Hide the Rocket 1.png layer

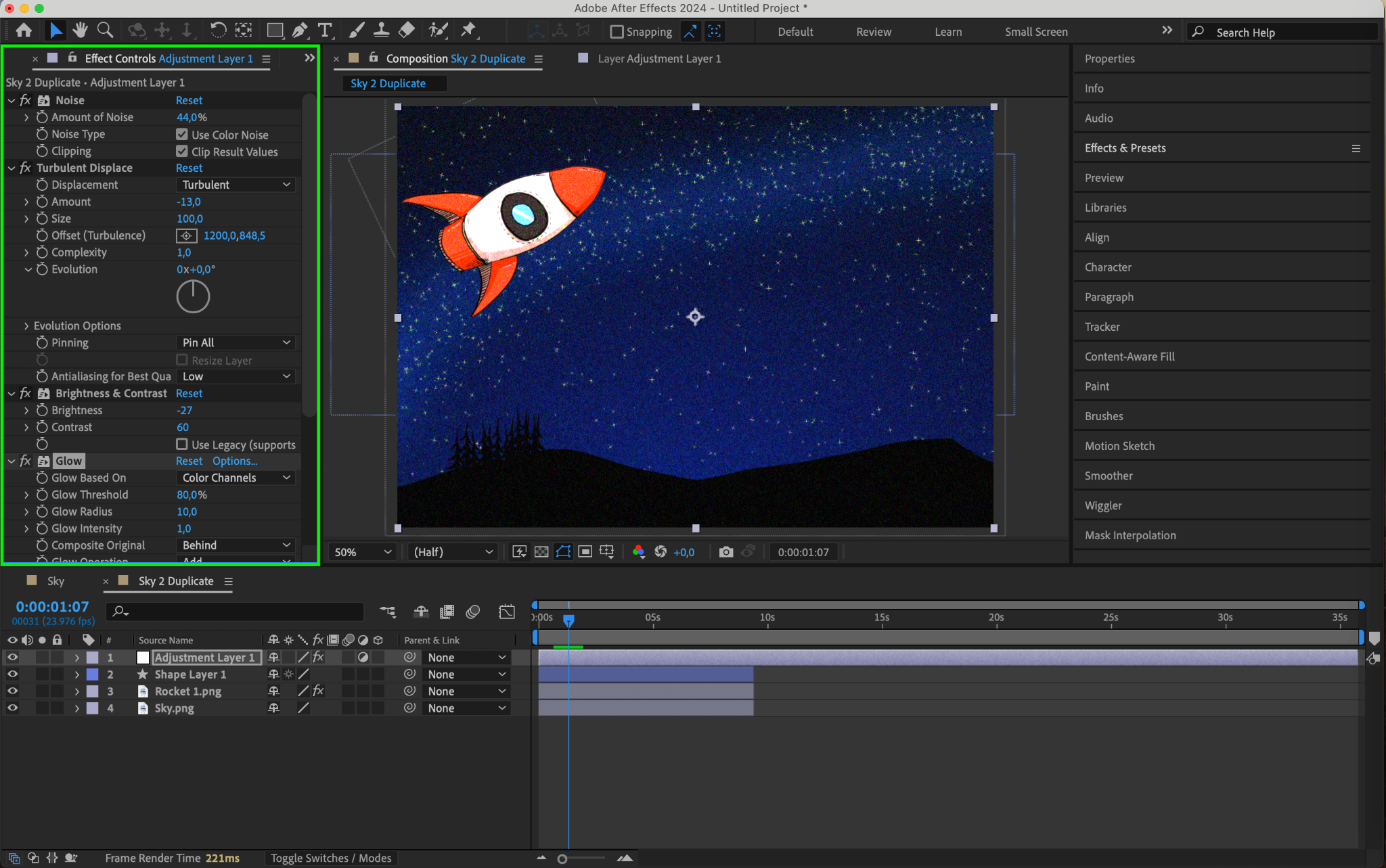point(12,691)
